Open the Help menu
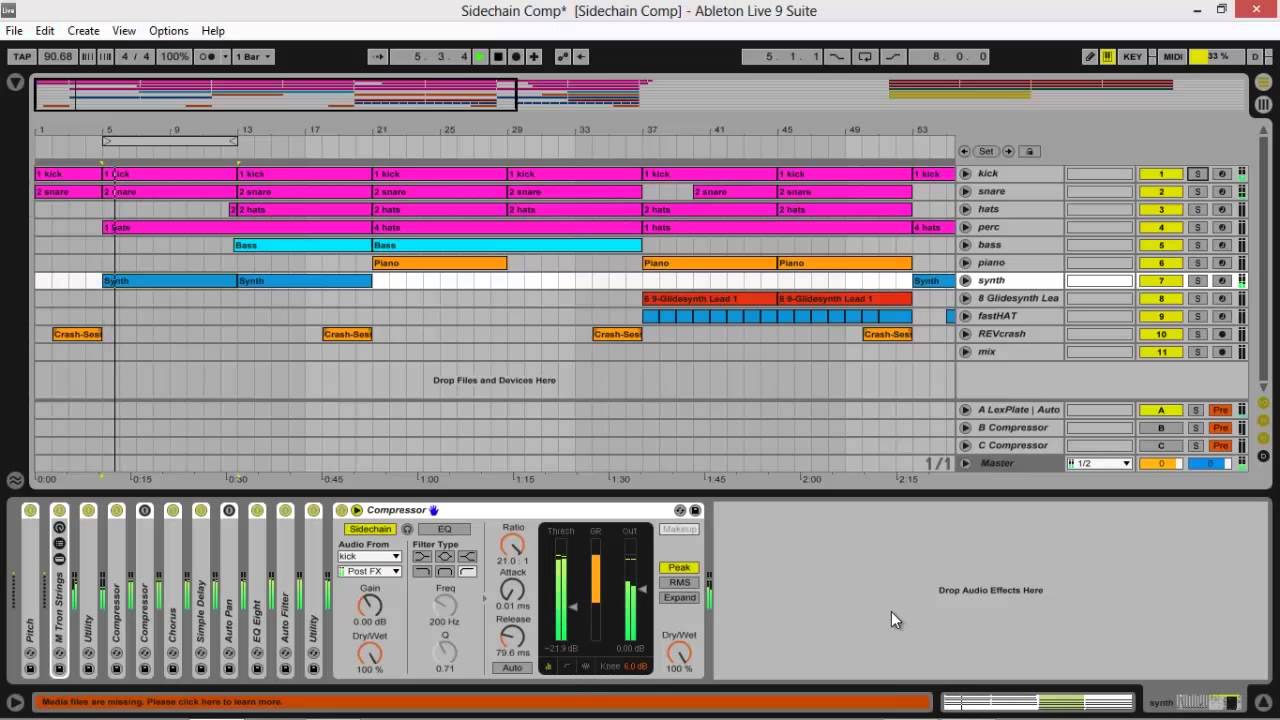This screenshot has height=720, width=1280. 213,31
